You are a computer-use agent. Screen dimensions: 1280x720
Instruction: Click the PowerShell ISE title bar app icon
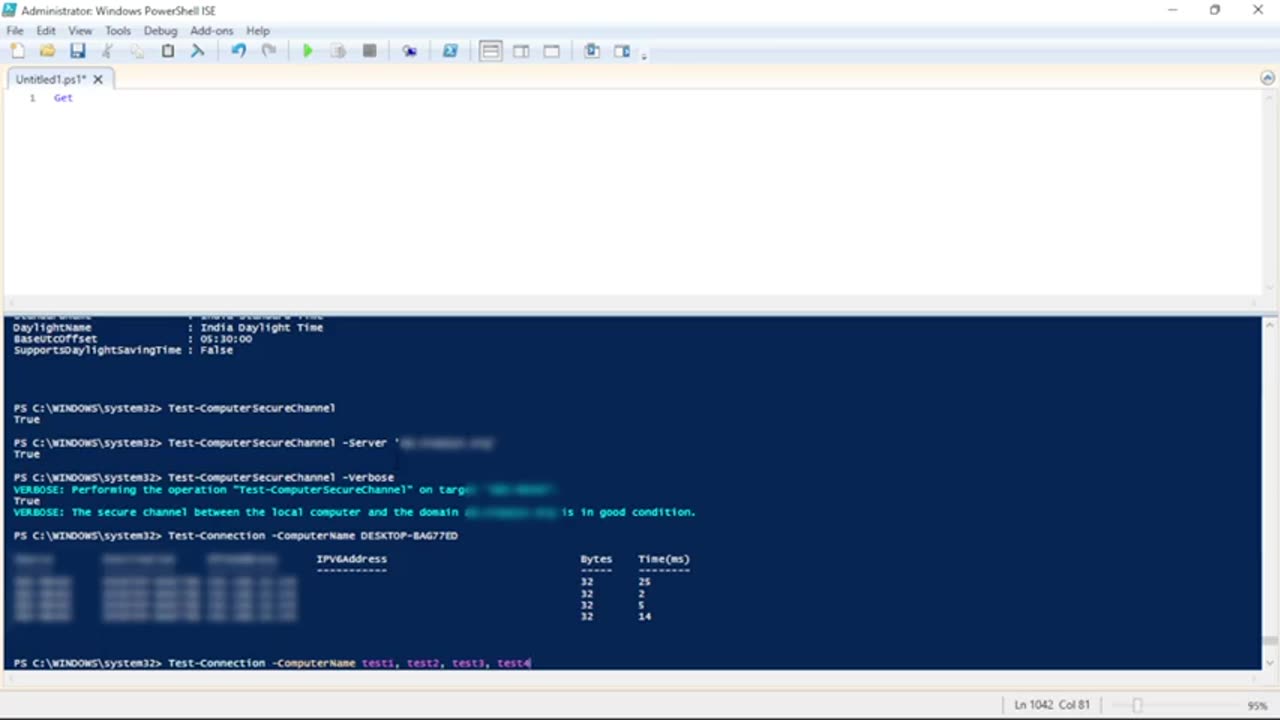(x=10, y=10)
